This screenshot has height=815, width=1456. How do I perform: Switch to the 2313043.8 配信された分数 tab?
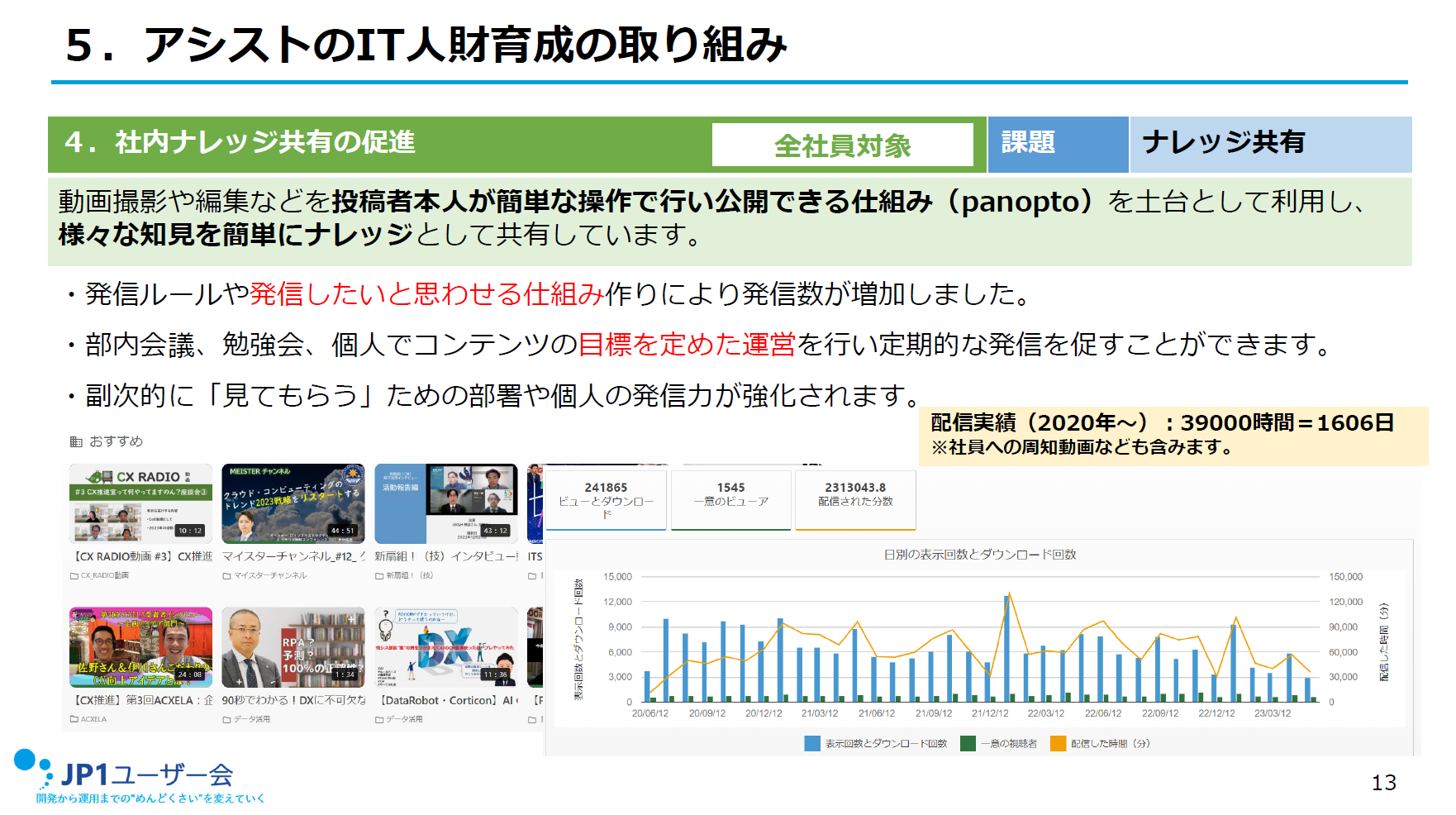[x=855, y=499]
